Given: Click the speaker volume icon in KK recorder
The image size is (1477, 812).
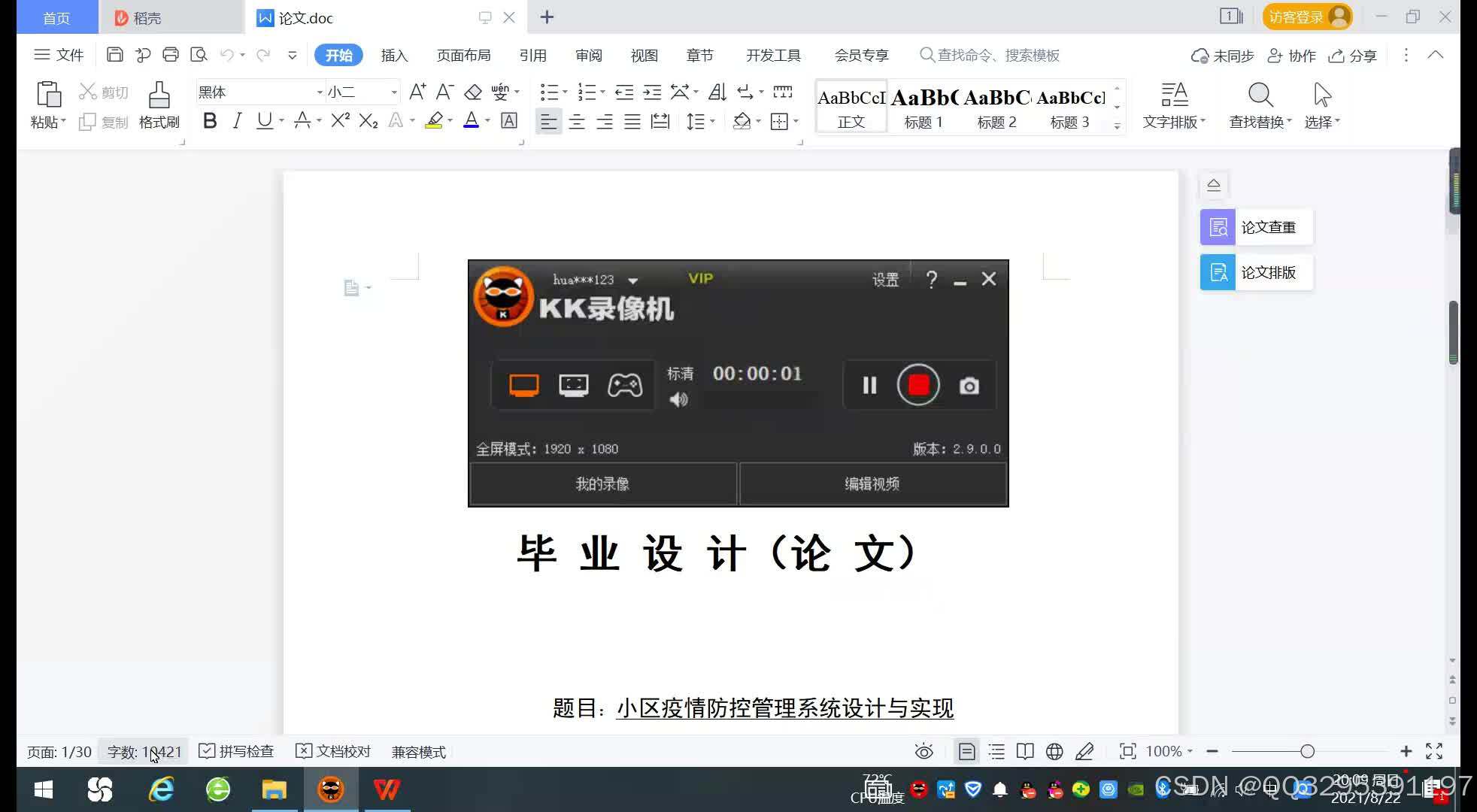Looking at the screenshot, I should [x=679, y=399].
